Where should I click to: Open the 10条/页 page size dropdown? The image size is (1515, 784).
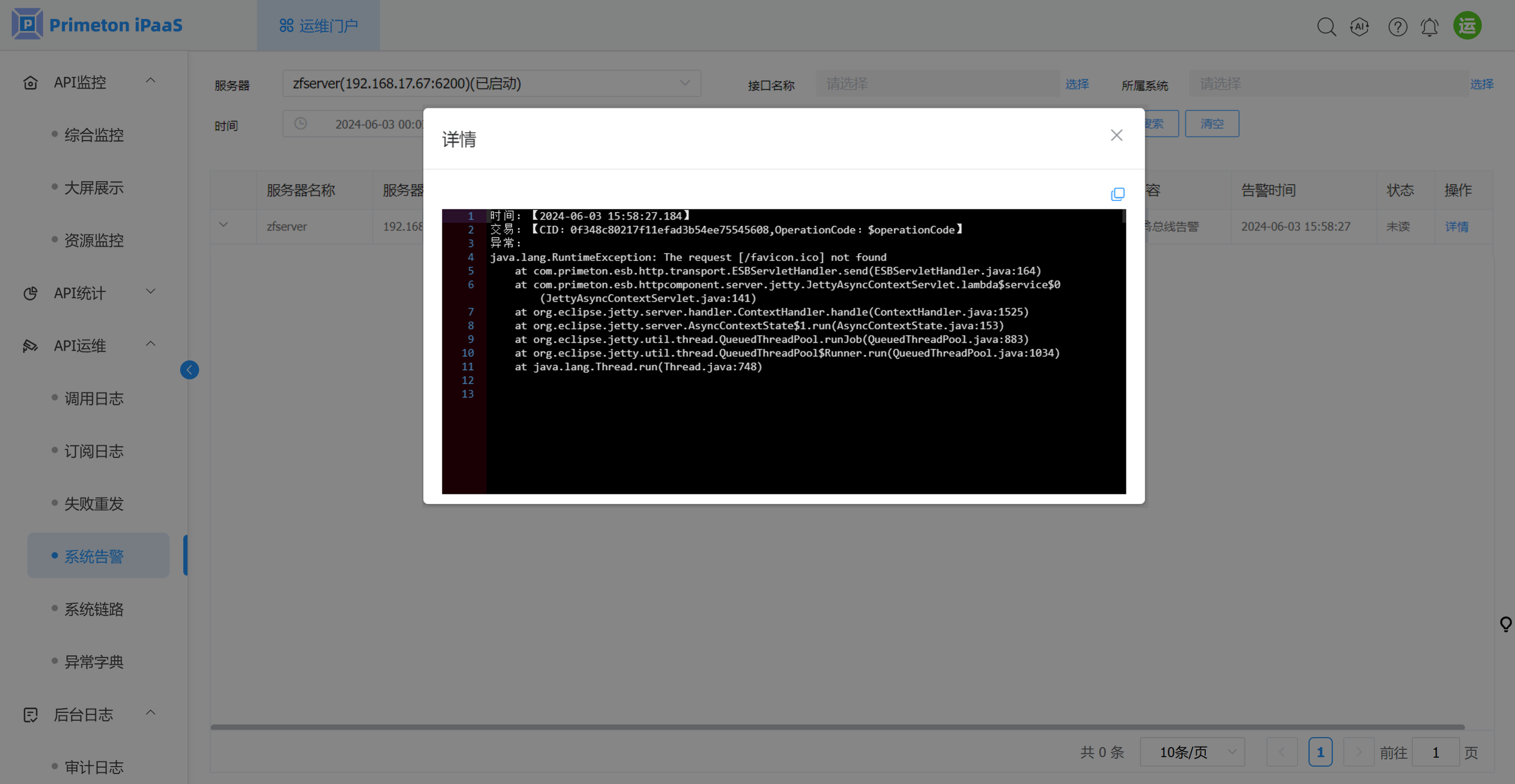pyautogui.click(x=1192, y=752)
